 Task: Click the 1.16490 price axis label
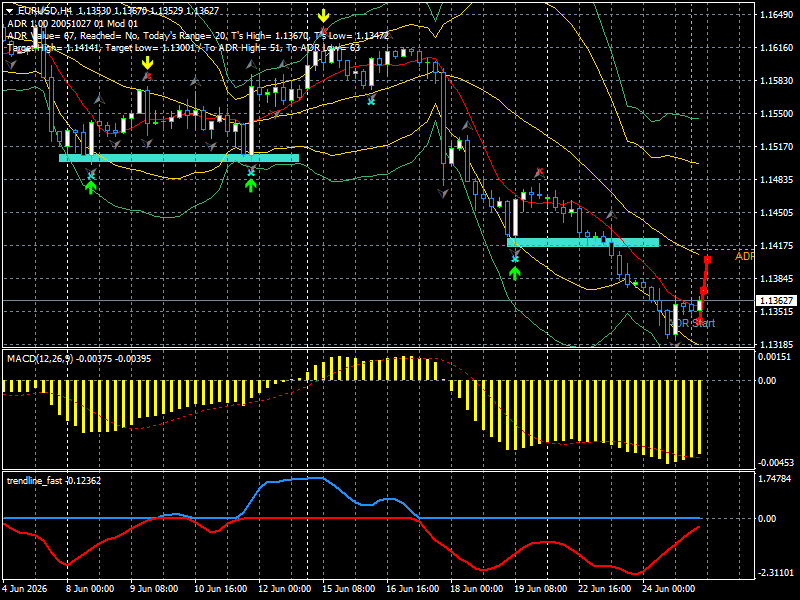click(777, 15)
